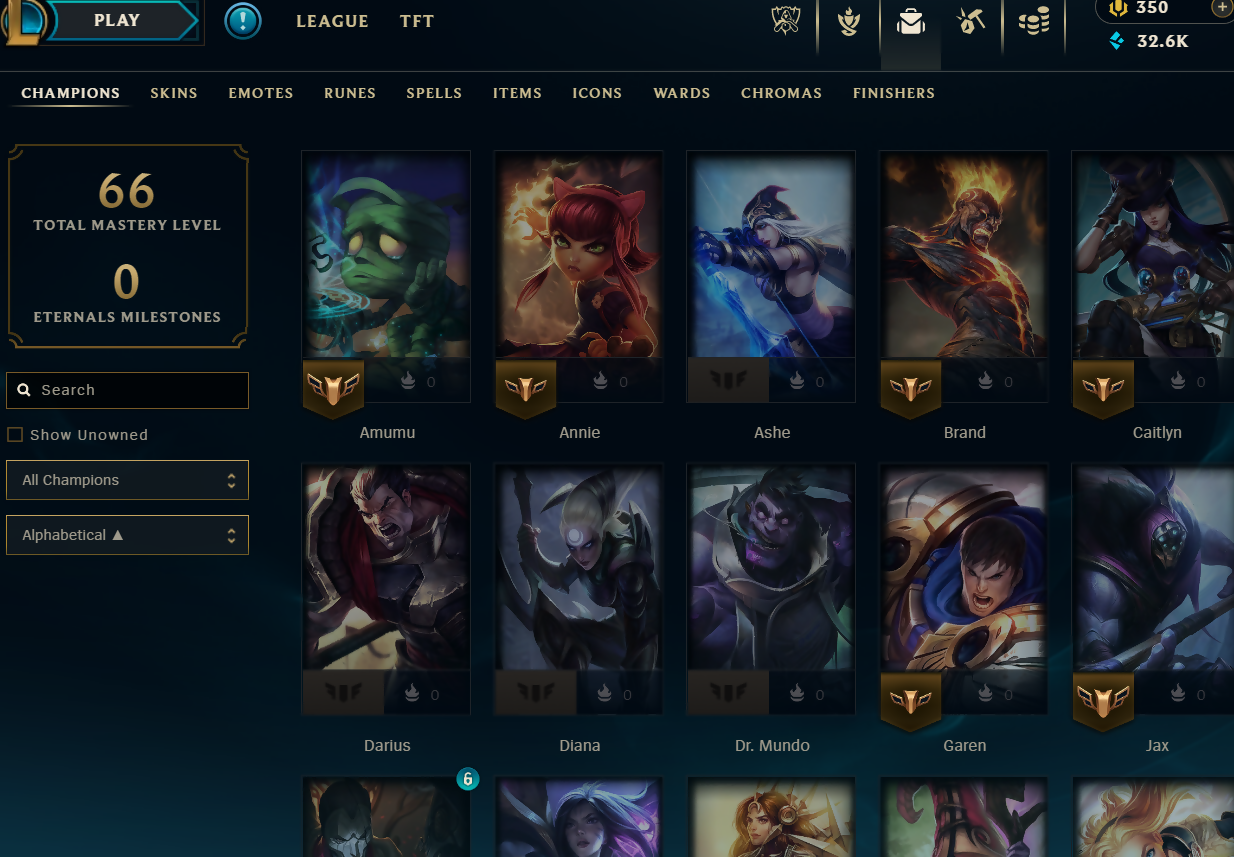The height and width of the screenshot is (857, 1234).
Task: Enable the Show Unowned checkbox
Action: (x=15, y=435)
